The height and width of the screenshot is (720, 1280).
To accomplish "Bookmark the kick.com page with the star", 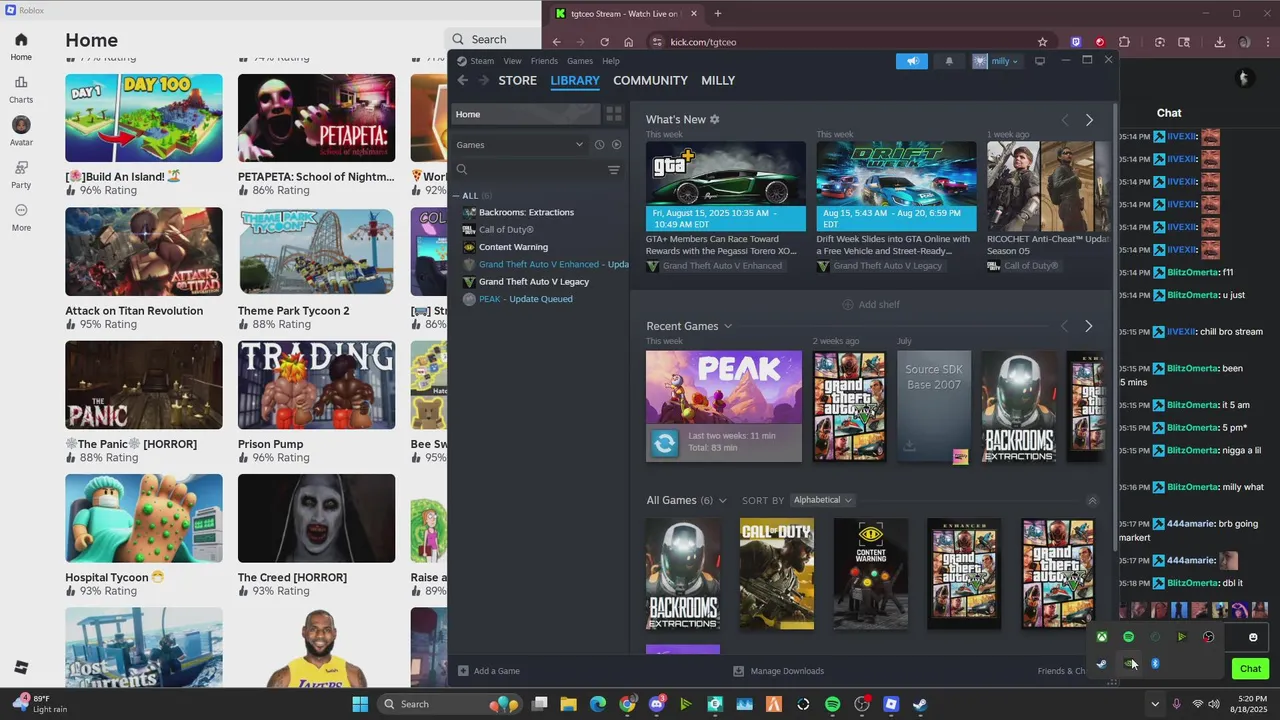I will 1042,42.
